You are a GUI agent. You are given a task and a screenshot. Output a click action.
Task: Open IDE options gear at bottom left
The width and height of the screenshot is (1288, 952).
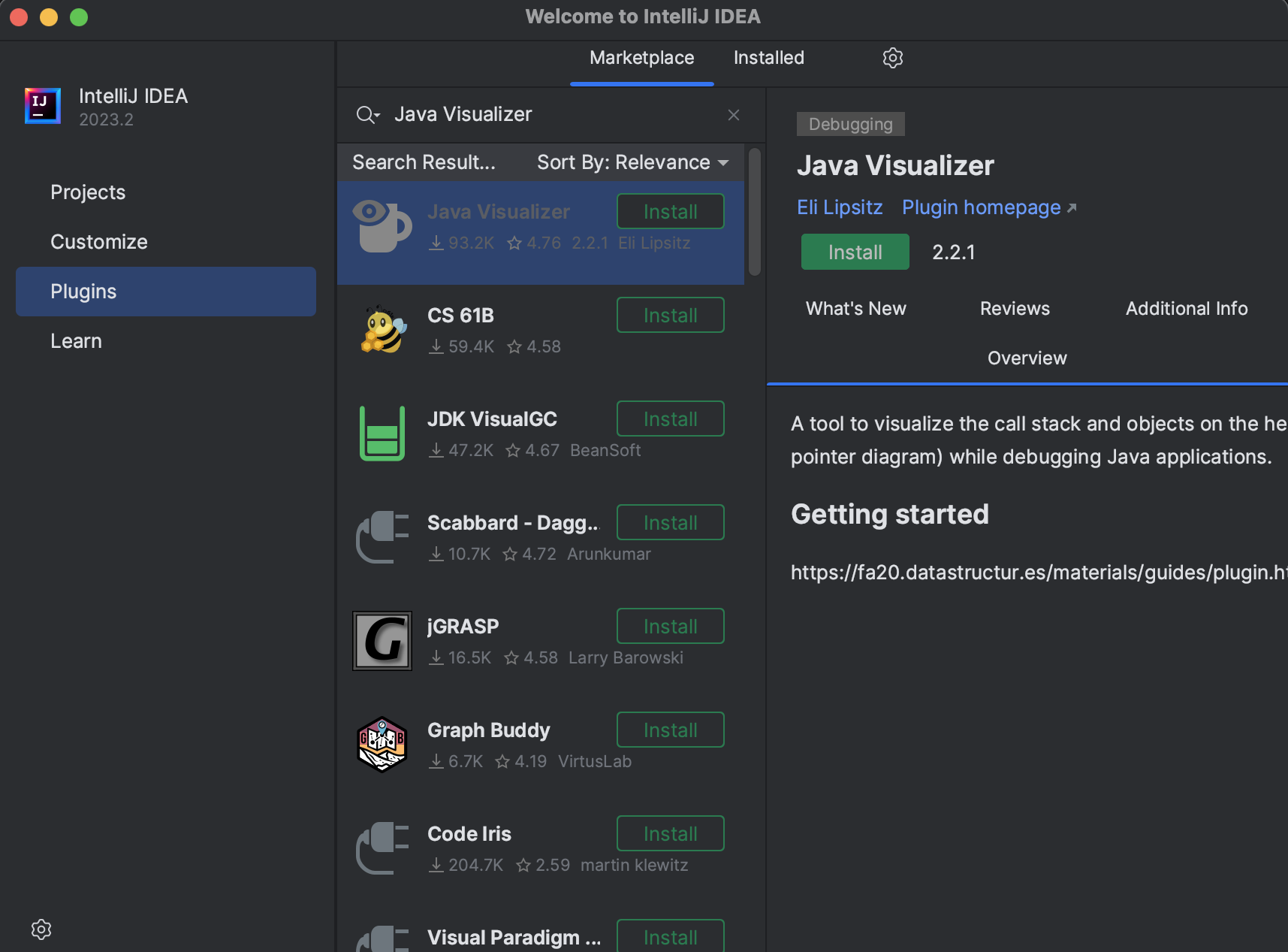point(41,929)
